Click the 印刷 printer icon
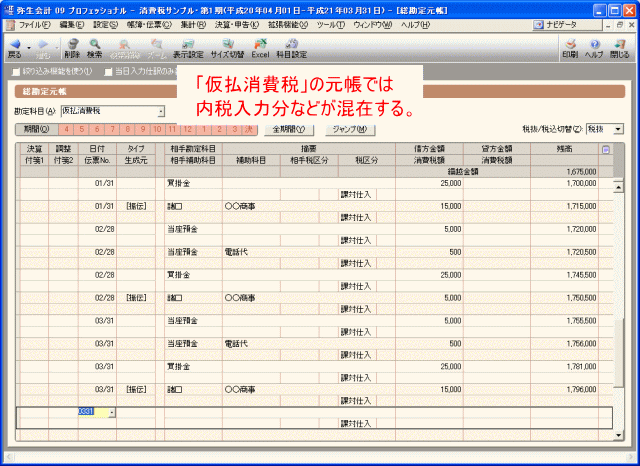640x466 pixels. tap(570, 44)
